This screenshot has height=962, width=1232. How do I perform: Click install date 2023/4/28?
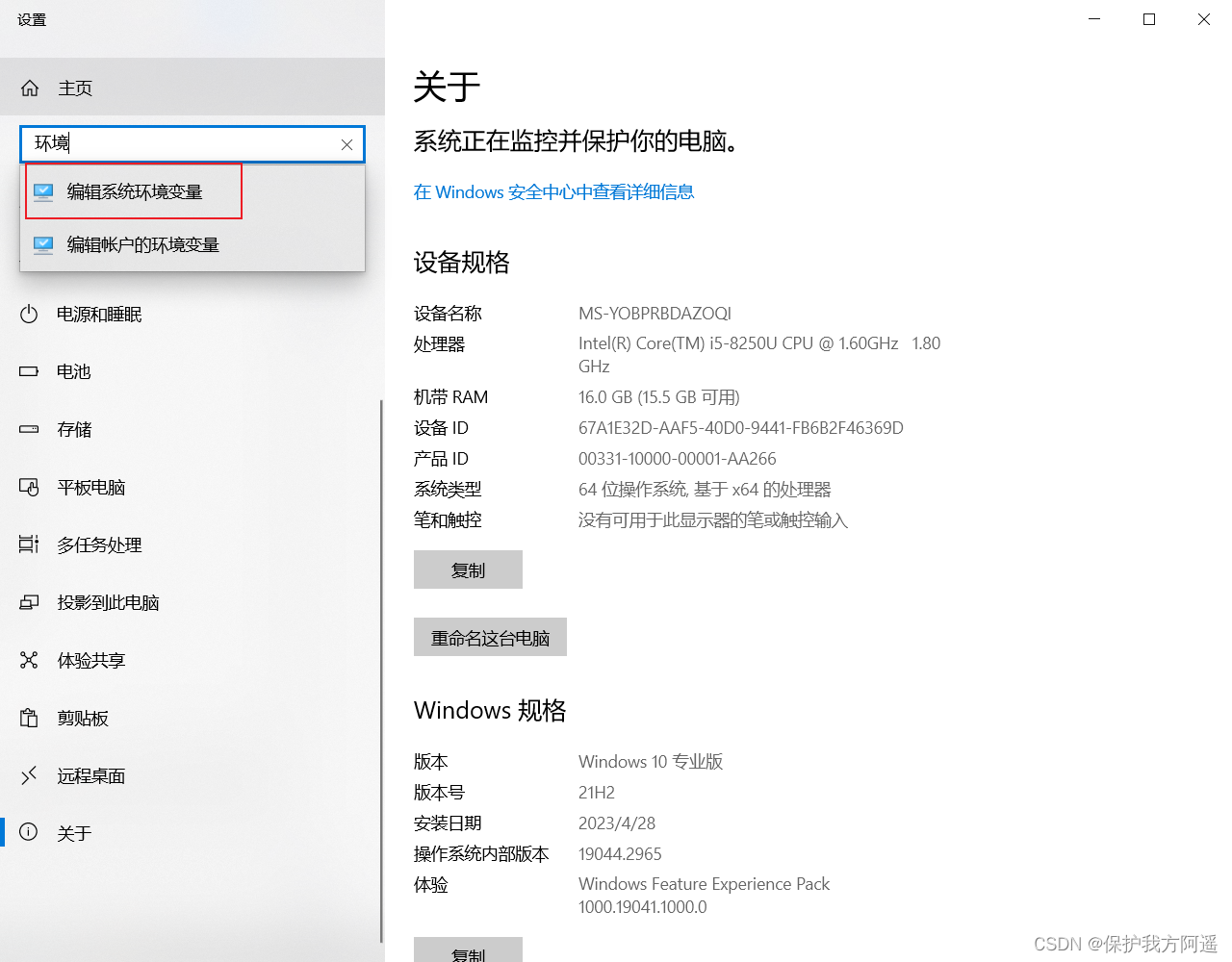[x=617, y=823]
